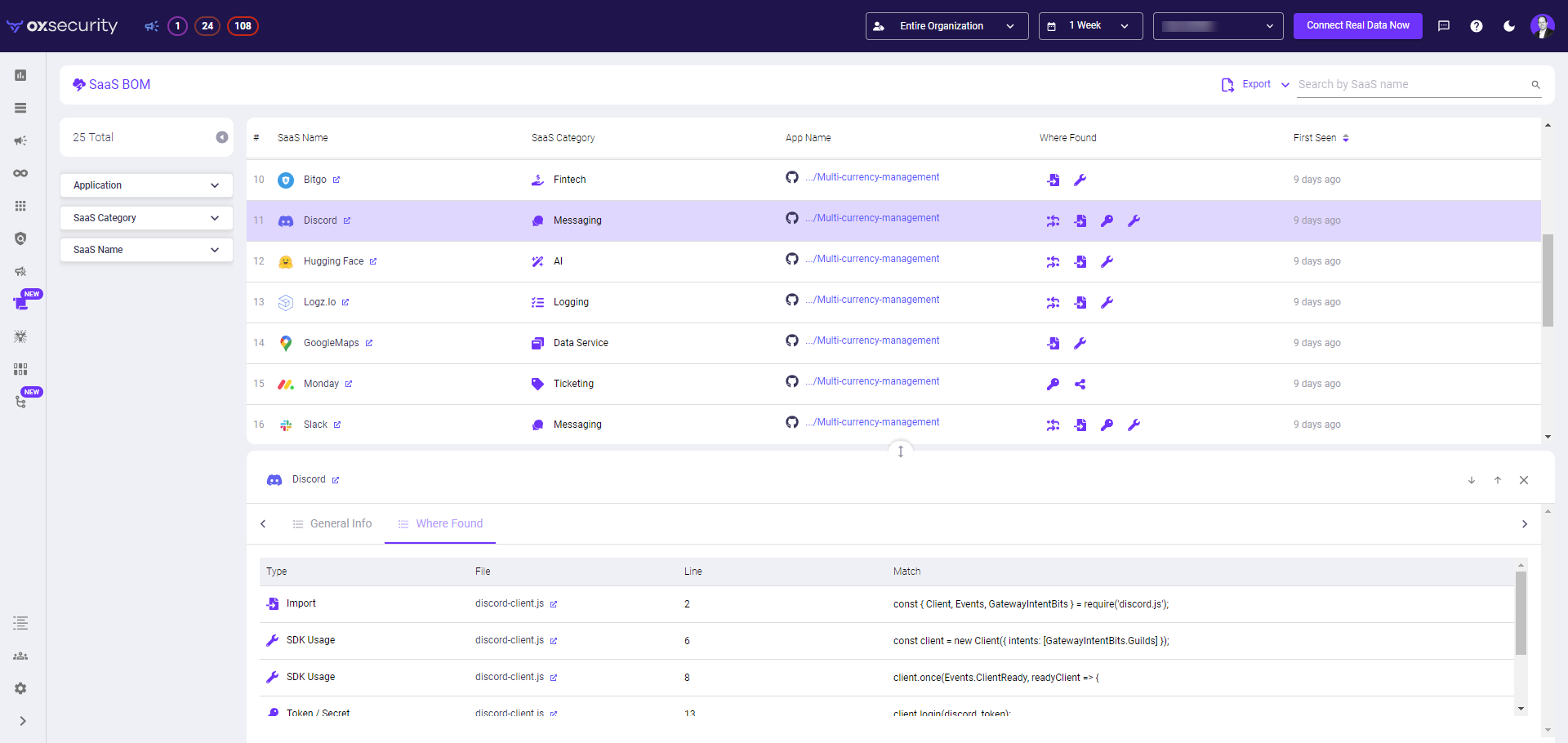Open Multi-currency-management link in Bitgo row
This screenshot has width=1568, height=743.
pyautogui.click(x=871, y=177)
